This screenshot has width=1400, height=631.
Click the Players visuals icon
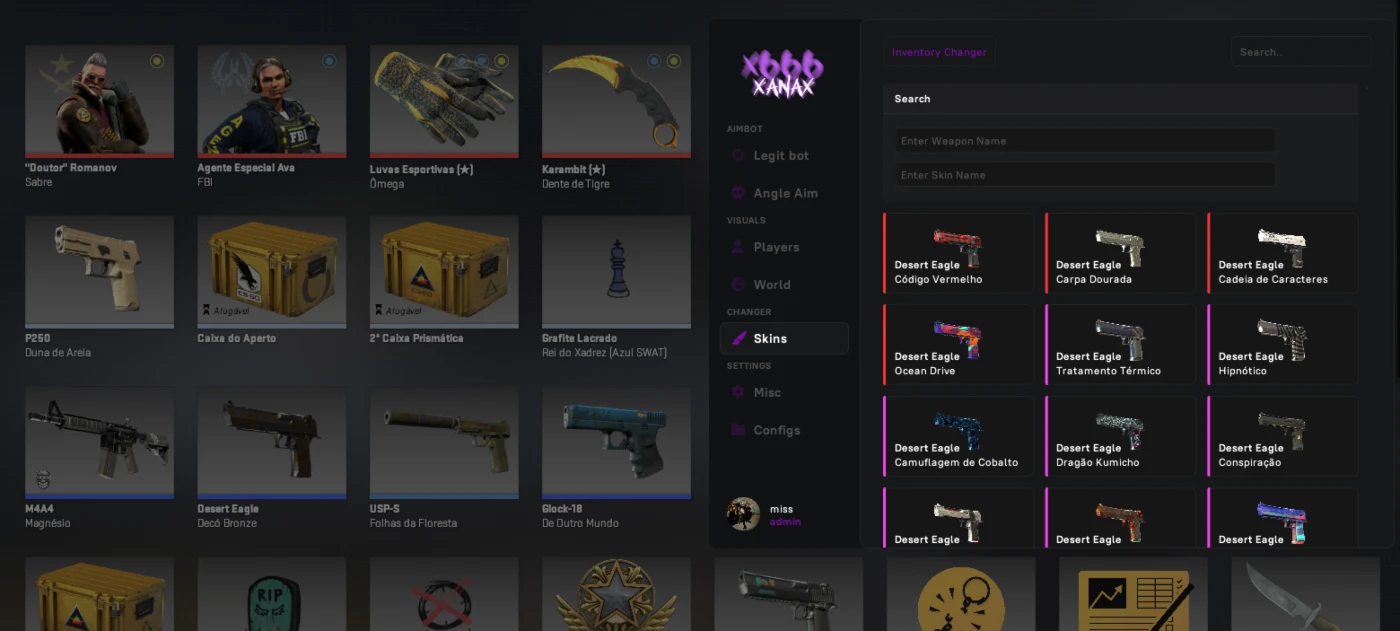(x=738, y=247)
